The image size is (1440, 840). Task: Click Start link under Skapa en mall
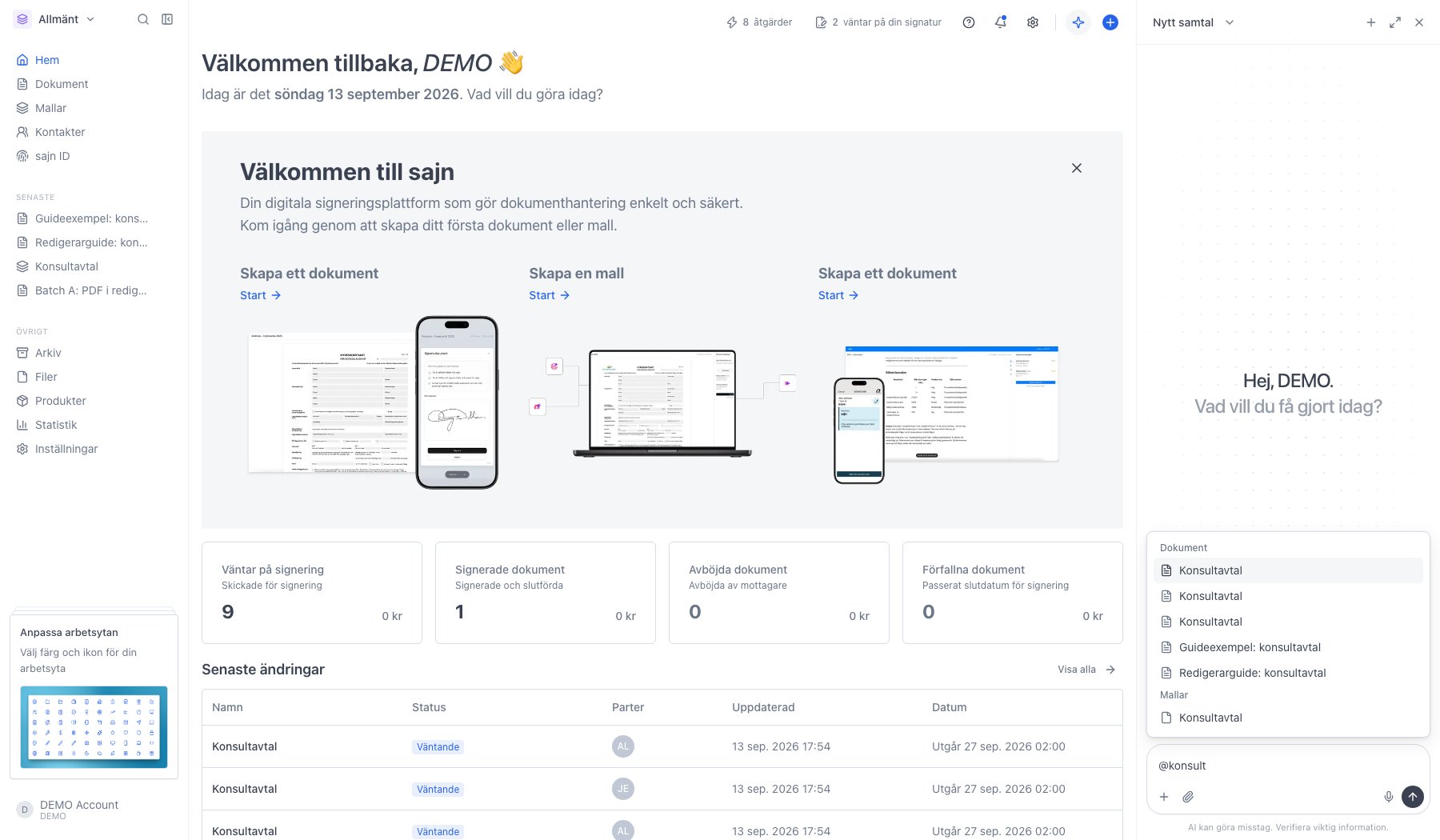tap(549, 295)
